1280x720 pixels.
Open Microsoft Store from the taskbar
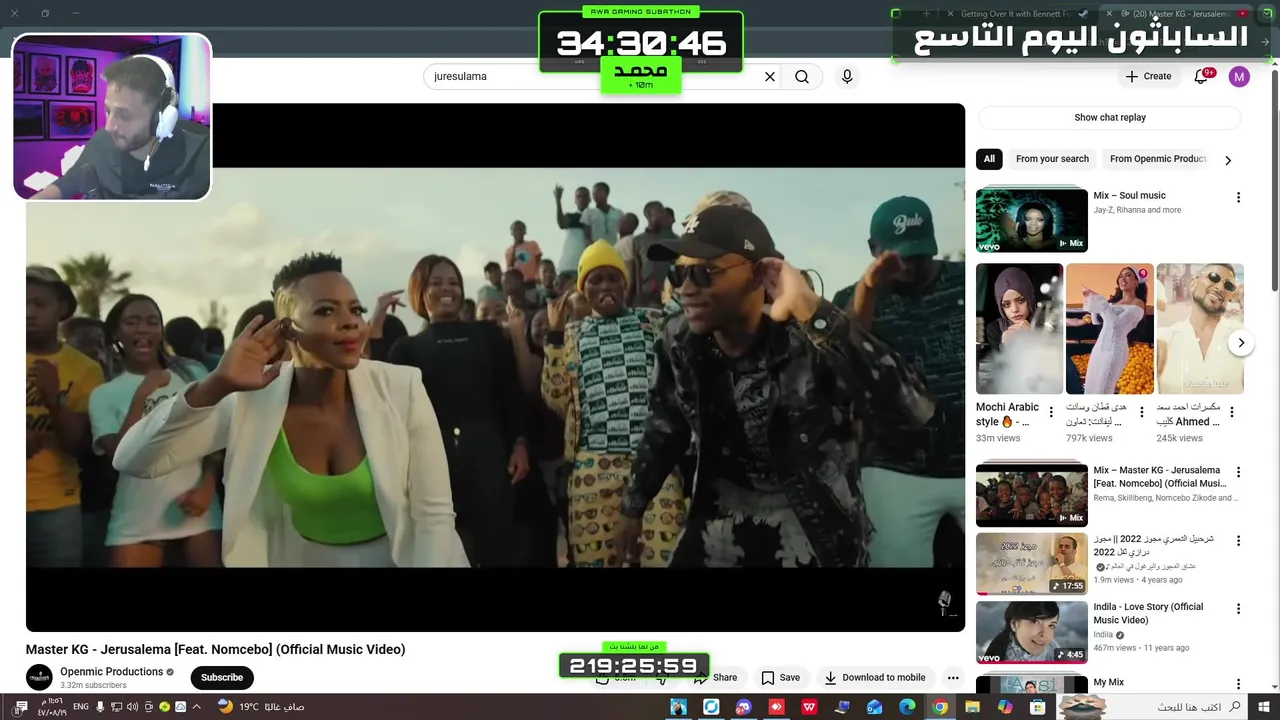(1038, 707)
